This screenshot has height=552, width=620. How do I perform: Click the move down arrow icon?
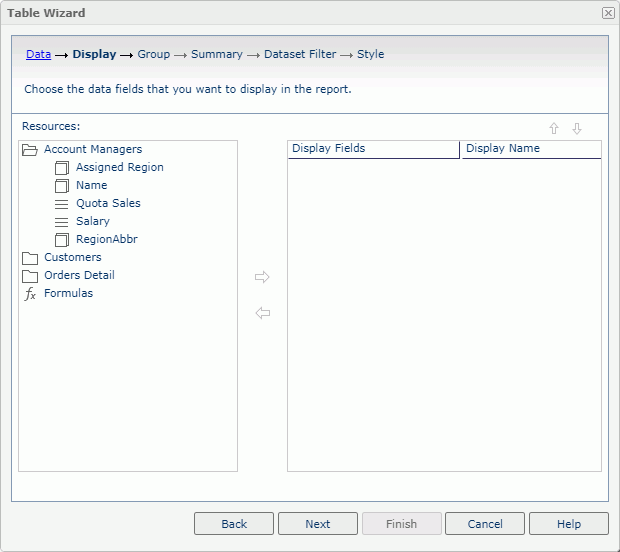576,128
